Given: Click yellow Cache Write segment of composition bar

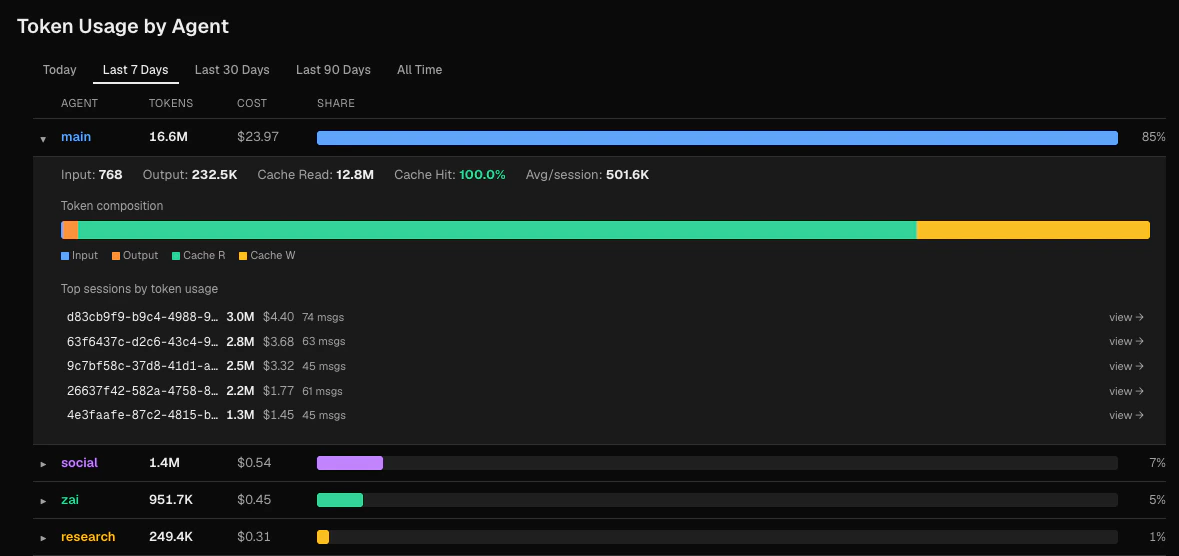Looking at the screenshot, I should (1033, 230).
